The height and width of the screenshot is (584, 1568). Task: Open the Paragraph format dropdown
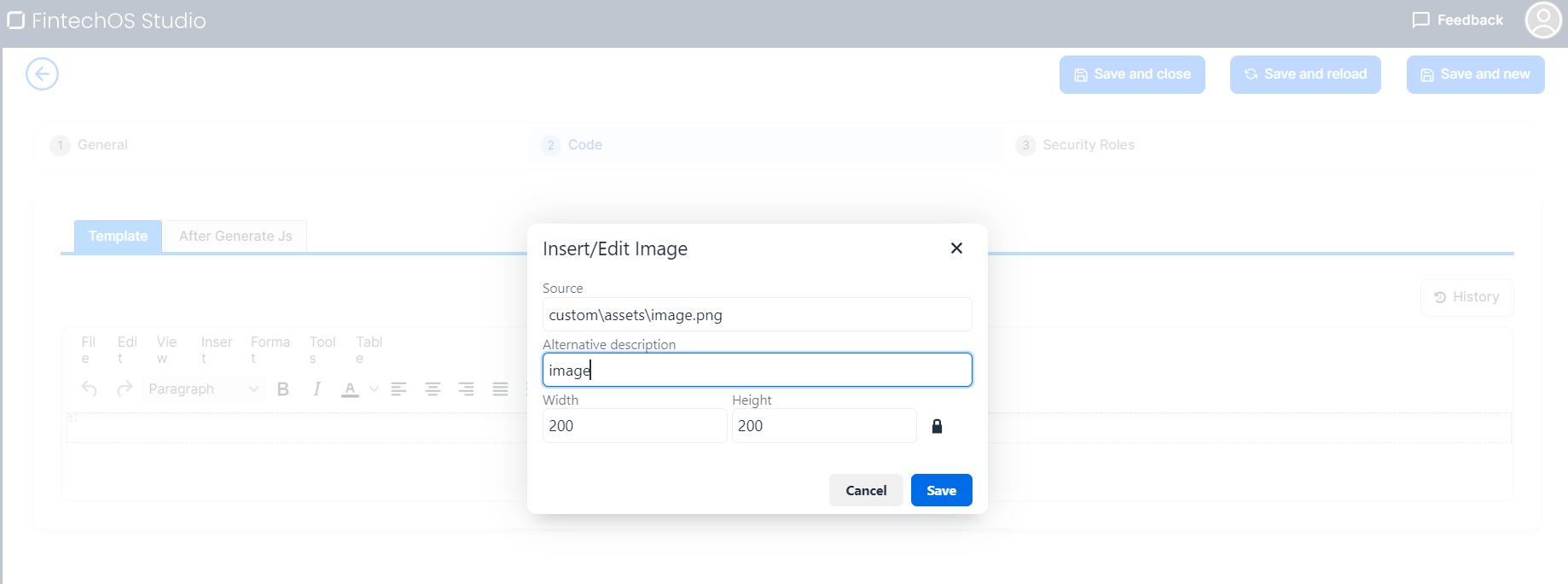pos(202,389)
